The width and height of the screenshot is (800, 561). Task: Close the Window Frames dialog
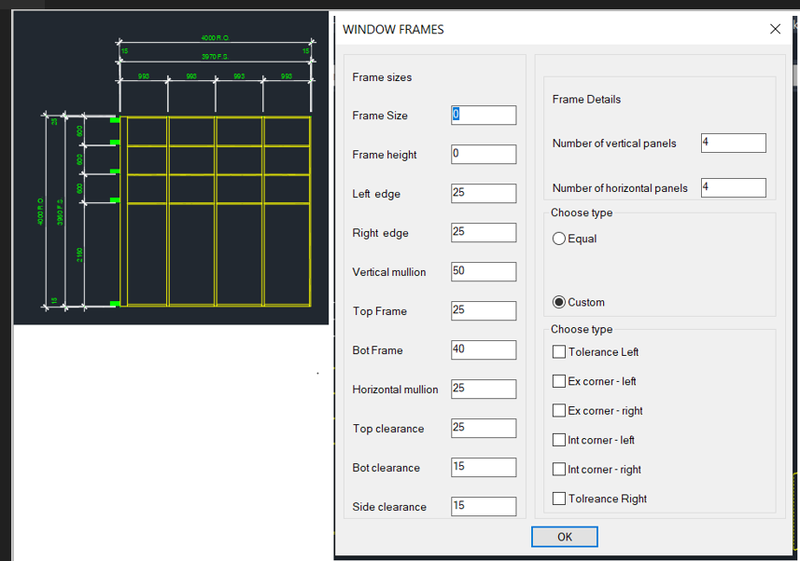(775, 29)
